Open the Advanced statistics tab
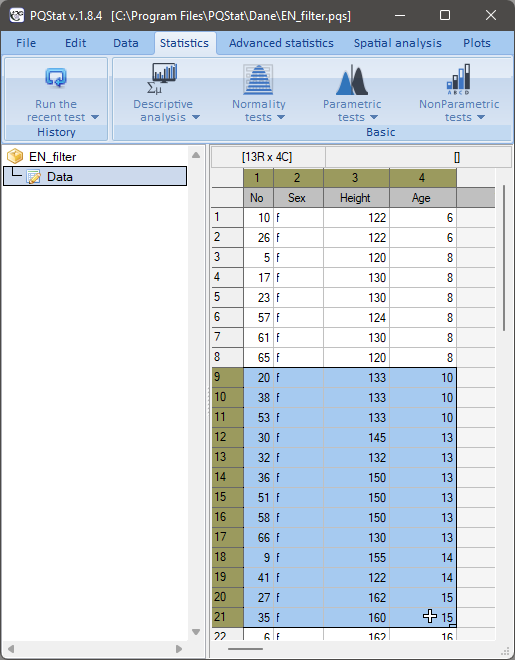This screenshot has width=515, height=660. [x=281, y=43]
